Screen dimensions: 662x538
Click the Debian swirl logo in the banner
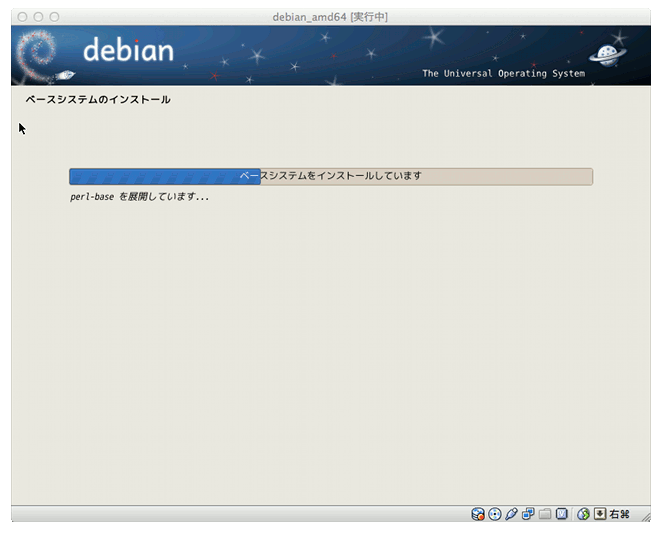click(x=42, y=56)
